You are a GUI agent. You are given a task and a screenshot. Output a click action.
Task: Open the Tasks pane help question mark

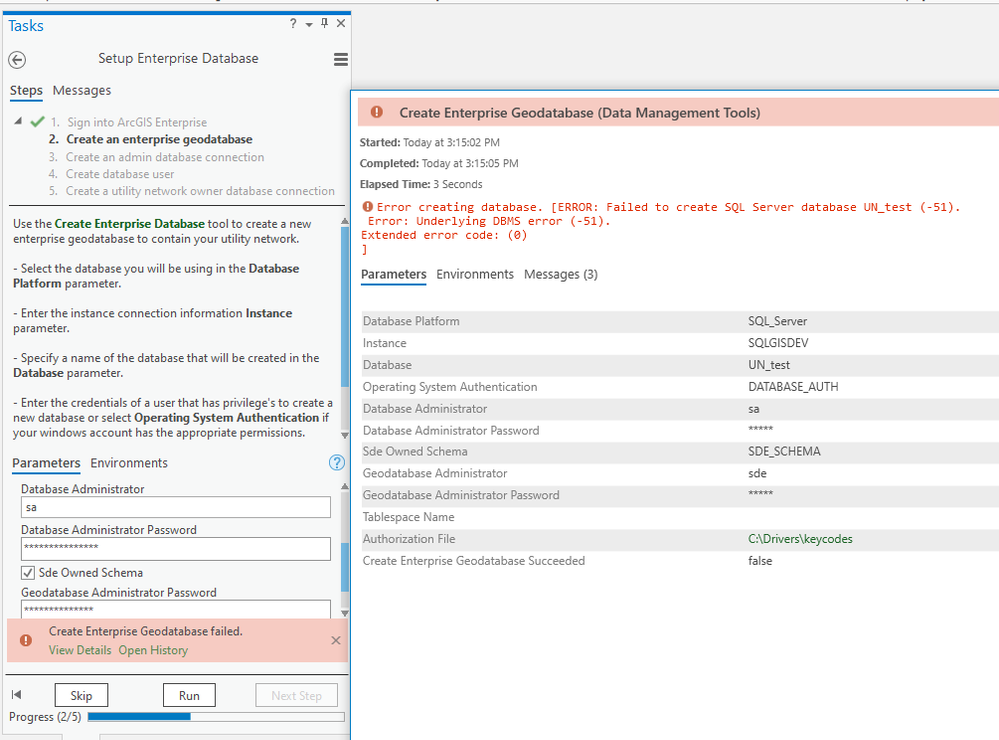(293, 24)
